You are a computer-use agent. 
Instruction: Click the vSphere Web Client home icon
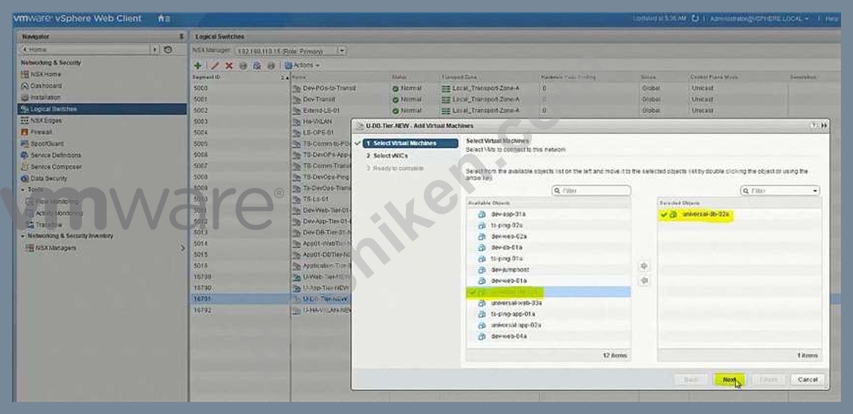[x=163, y=19]
